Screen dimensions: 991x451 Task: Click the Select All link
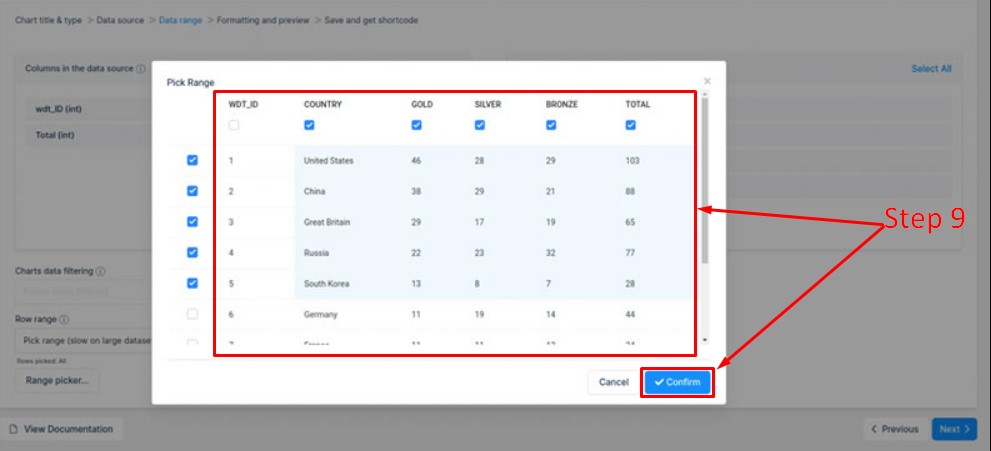931,69
